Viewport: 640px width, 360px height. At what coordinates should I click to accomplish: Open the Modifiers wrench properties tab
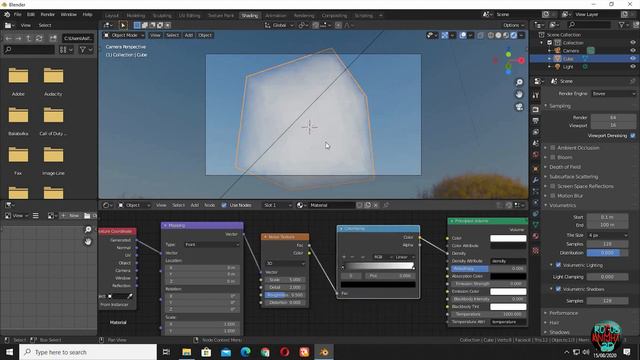click(536, 180)
